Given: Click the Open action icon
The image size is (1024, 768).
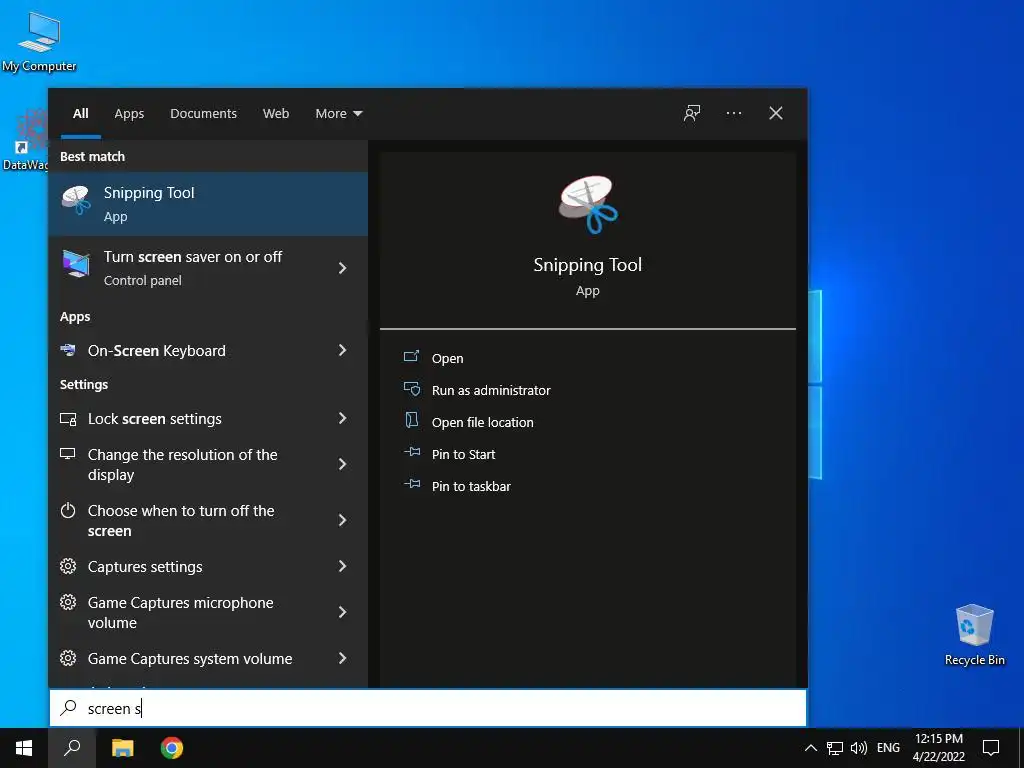Looking at the screenshot, I should point(411,357).
